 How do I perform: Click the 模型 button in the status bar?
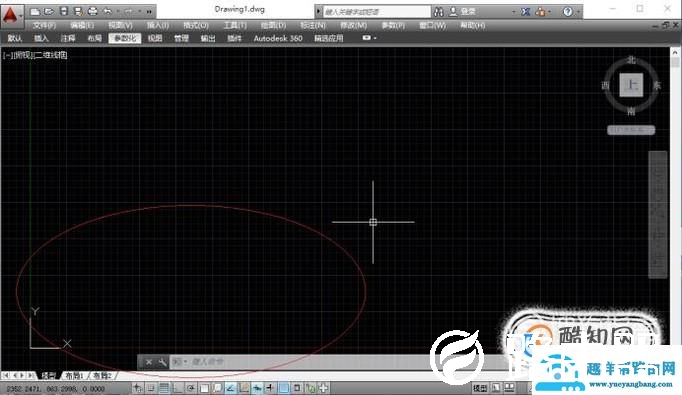point(480,388)
